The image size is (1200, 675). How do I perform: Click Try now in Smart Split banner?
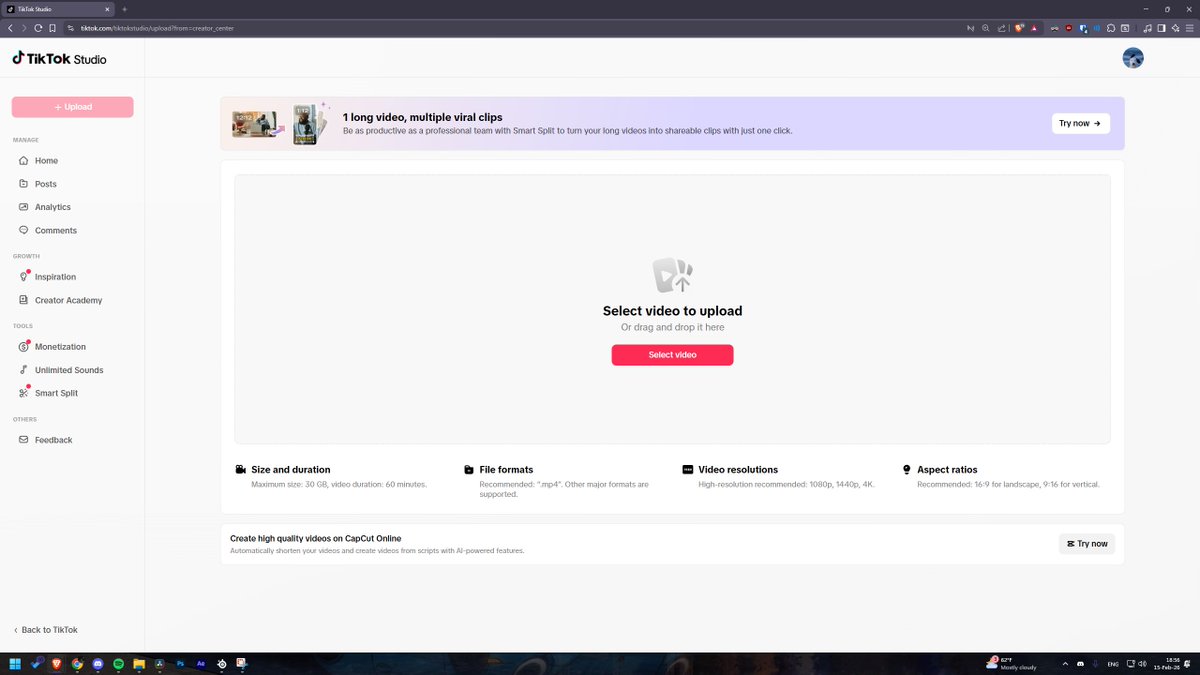coord(1081,123)
